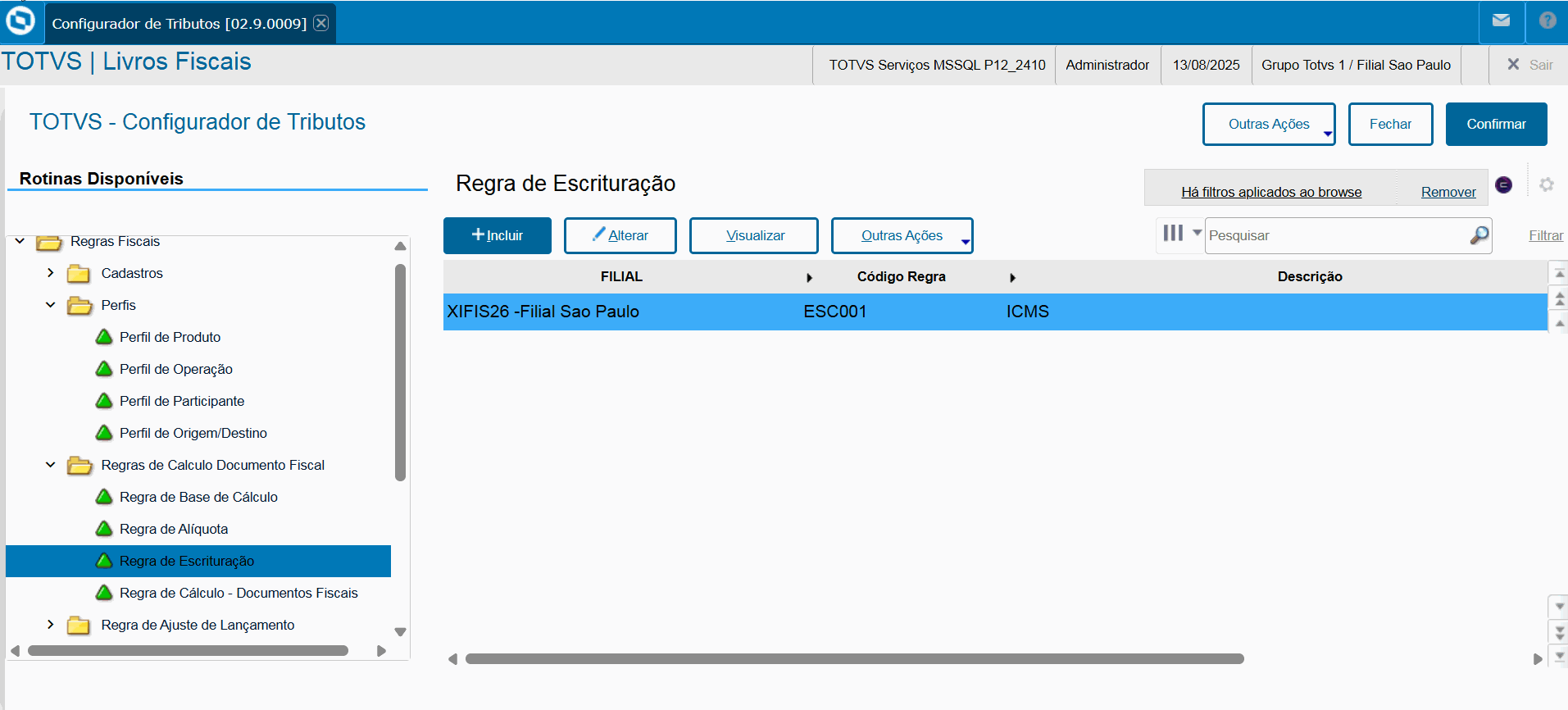Open the column selector icon

tap(1173, 234)
